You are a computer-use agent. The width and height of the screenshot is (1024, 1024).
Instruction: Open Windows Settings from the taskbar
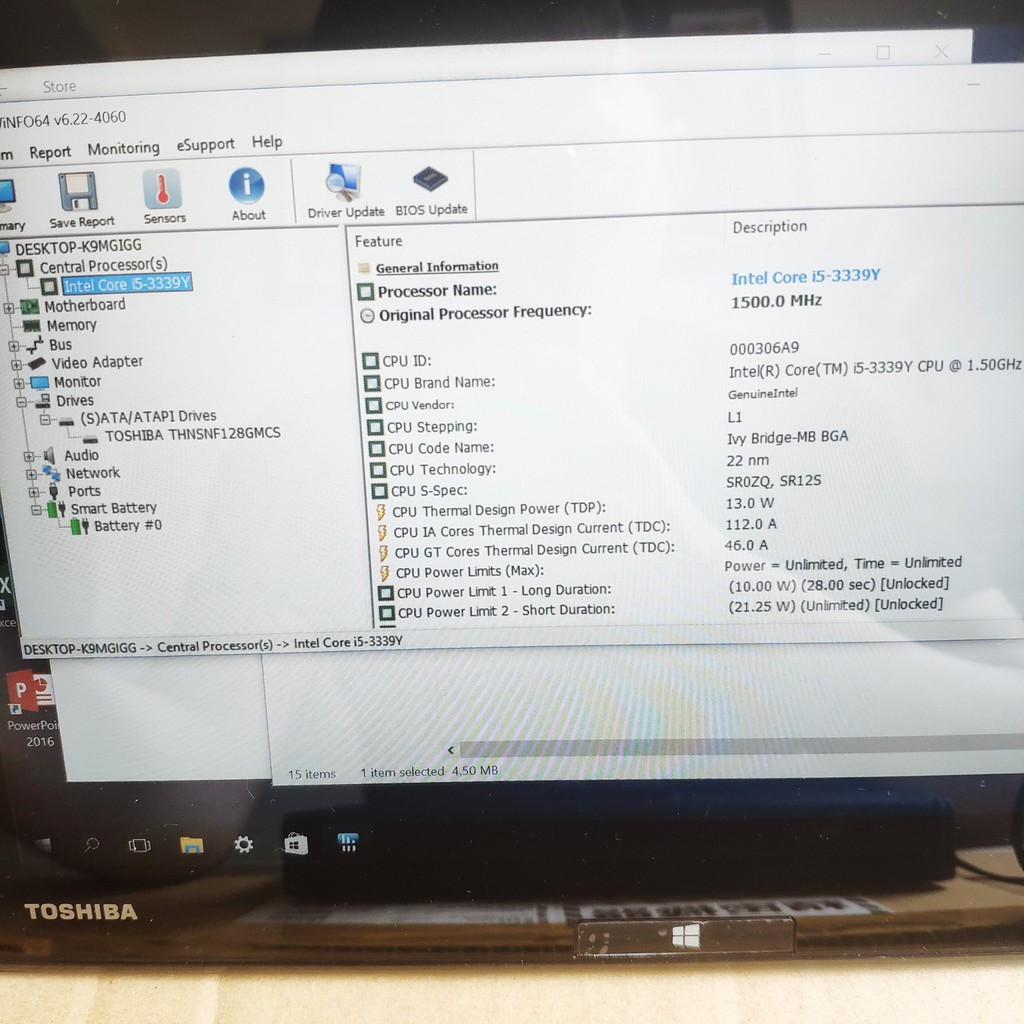[x=245, y=844]
